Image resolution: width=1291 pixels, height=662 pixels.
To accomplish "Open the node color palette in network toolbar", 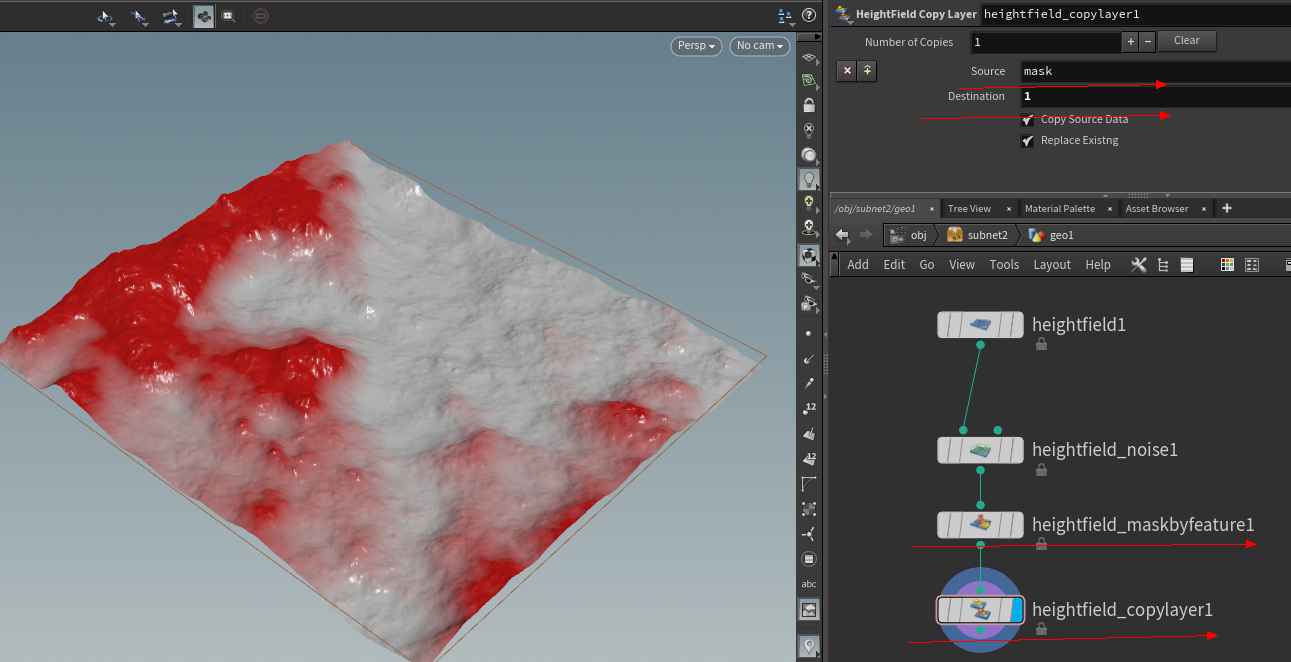I will pyautogui.click(x=1227, y=264).
